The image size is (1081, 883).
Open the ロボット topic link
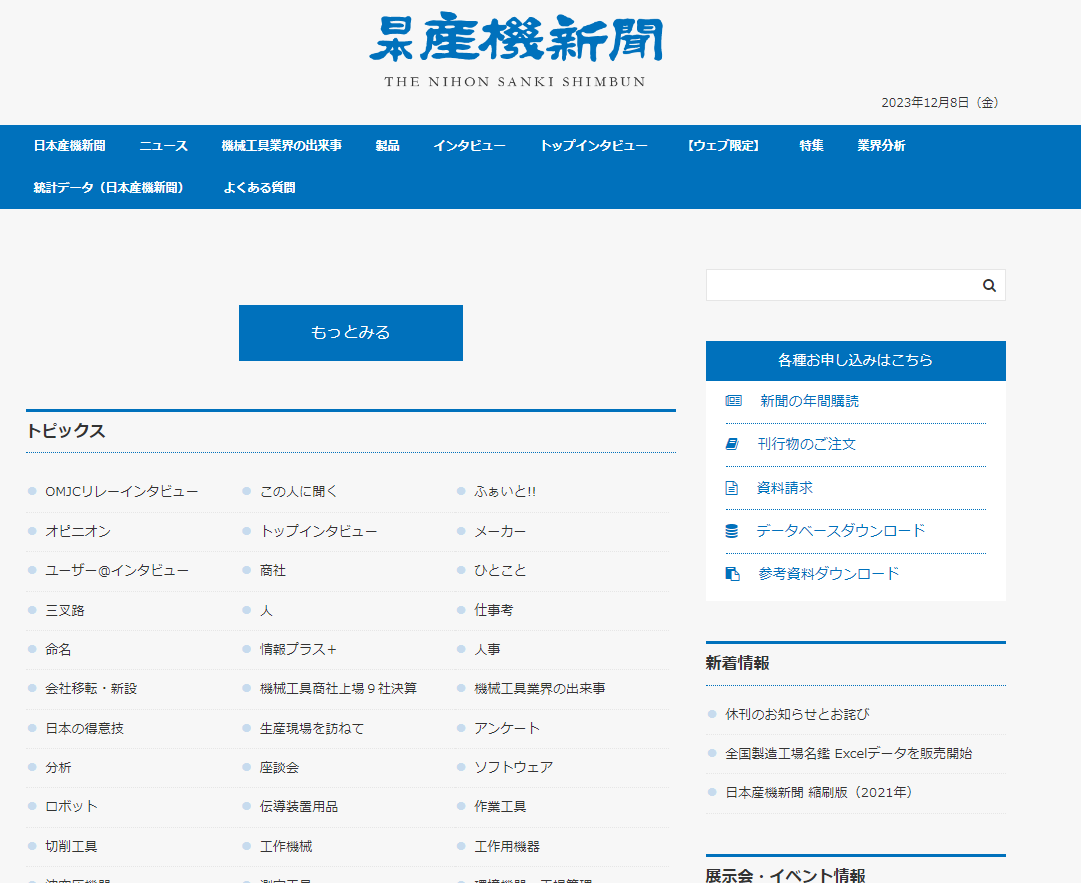[74, 806]
